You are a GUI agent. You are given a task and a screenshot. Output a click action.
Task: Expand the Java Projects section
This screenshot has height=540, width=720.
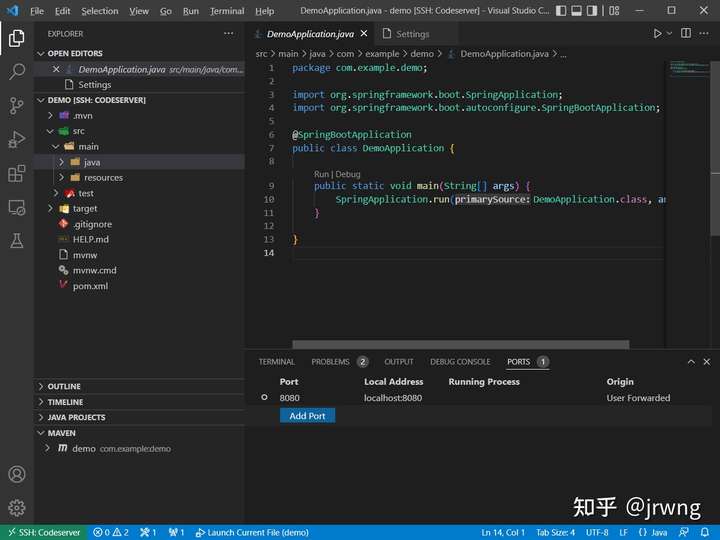pyautogui.click(x=41, y=417)
